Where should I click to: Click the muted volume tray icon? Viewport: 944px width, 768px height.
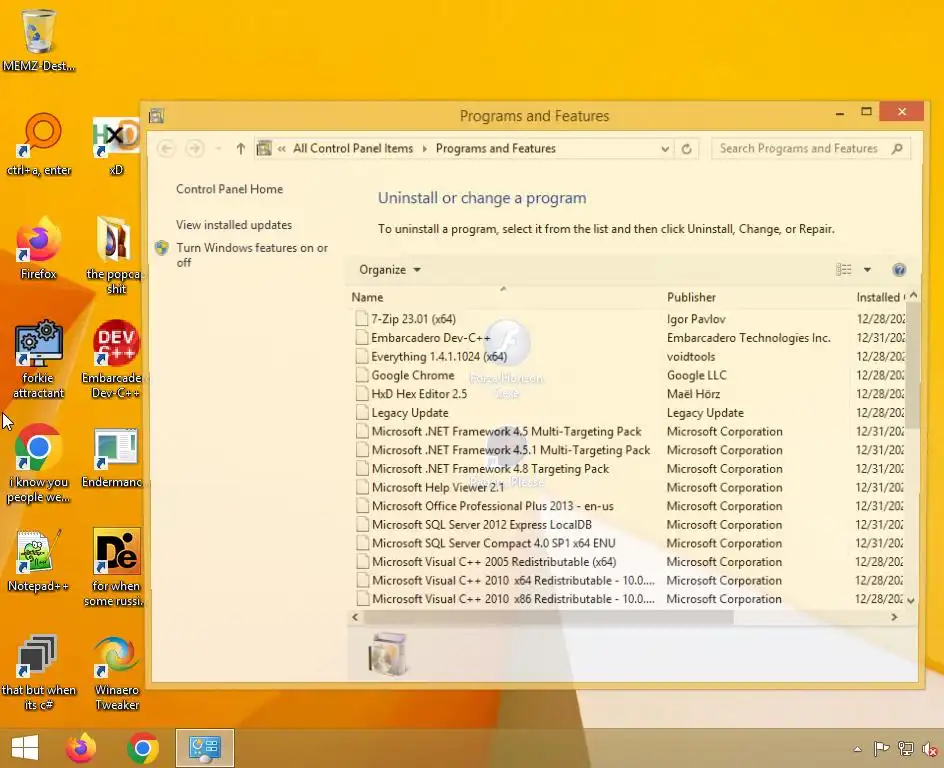coord(930,749)
